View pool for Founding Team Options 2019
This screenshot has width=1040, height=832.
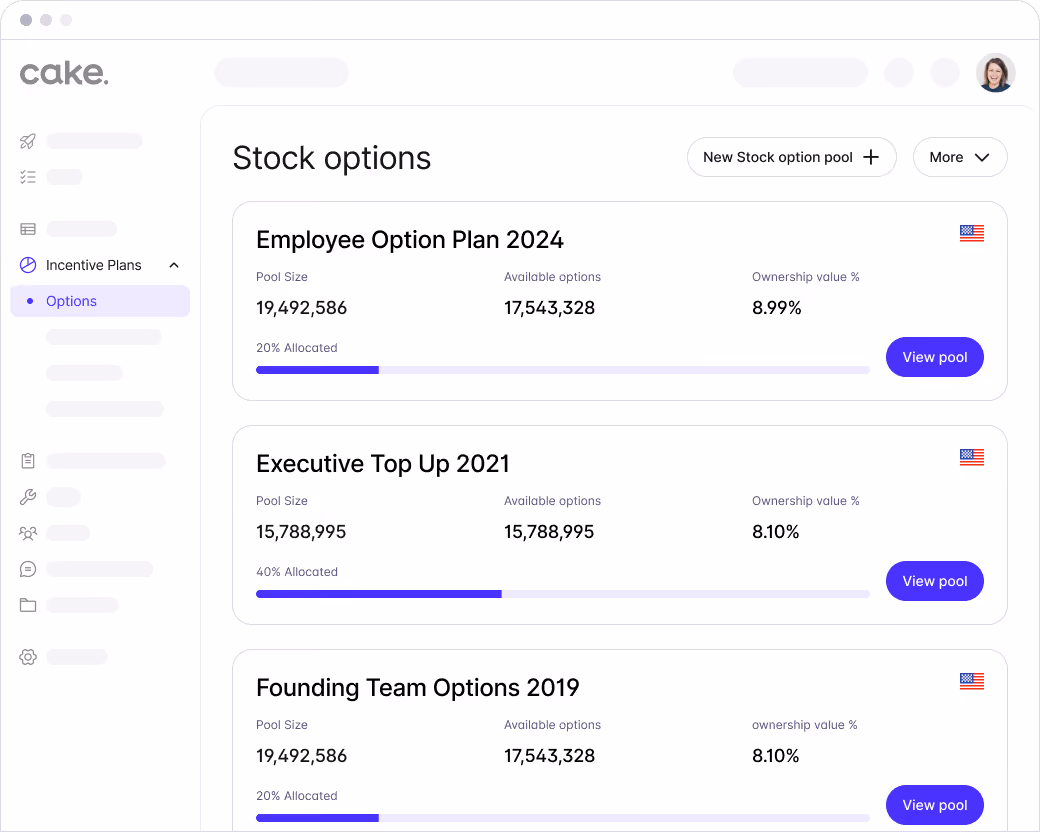935,805
